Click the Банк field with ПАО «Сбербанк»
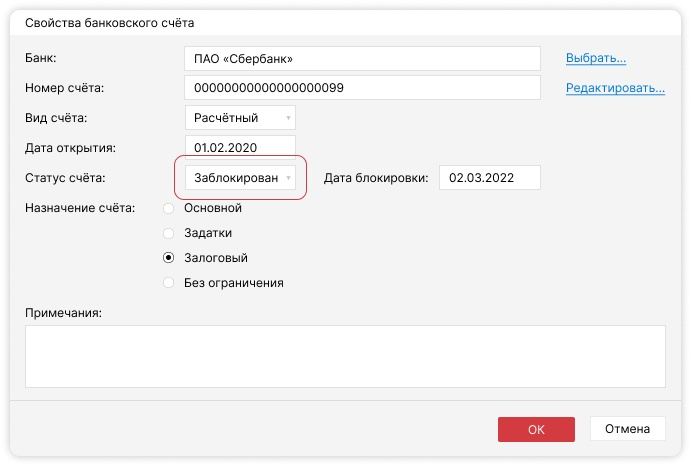 click(362, 59)
